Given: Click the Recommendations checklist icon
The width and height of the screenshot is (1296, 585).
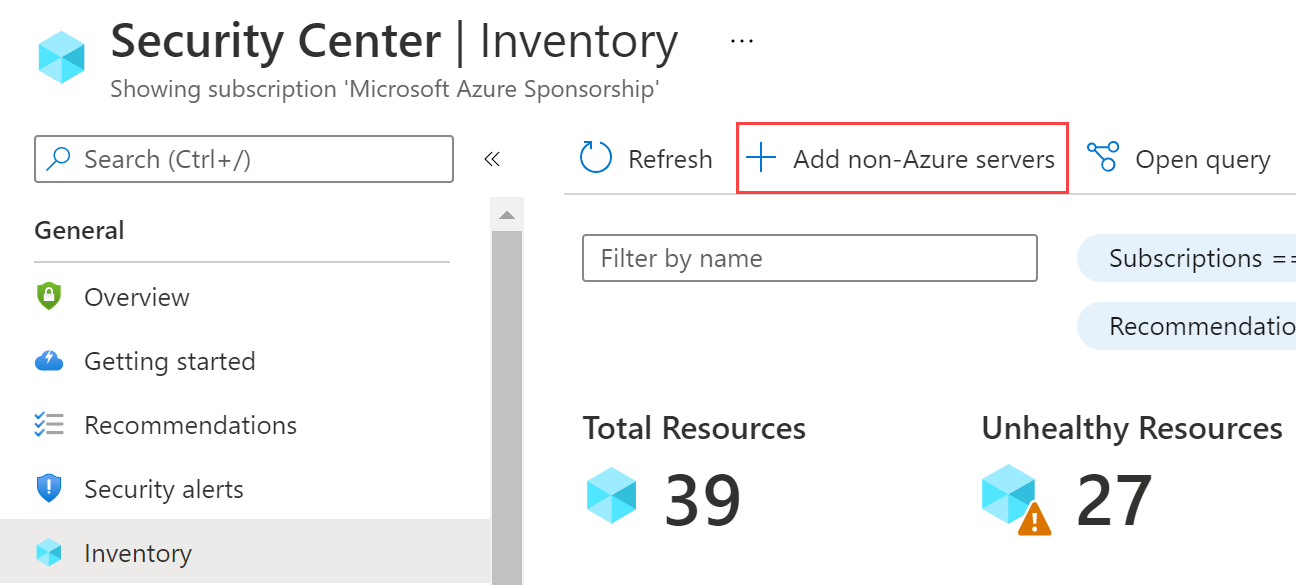Looking at the screenshot, I should [x=48, y=425].
